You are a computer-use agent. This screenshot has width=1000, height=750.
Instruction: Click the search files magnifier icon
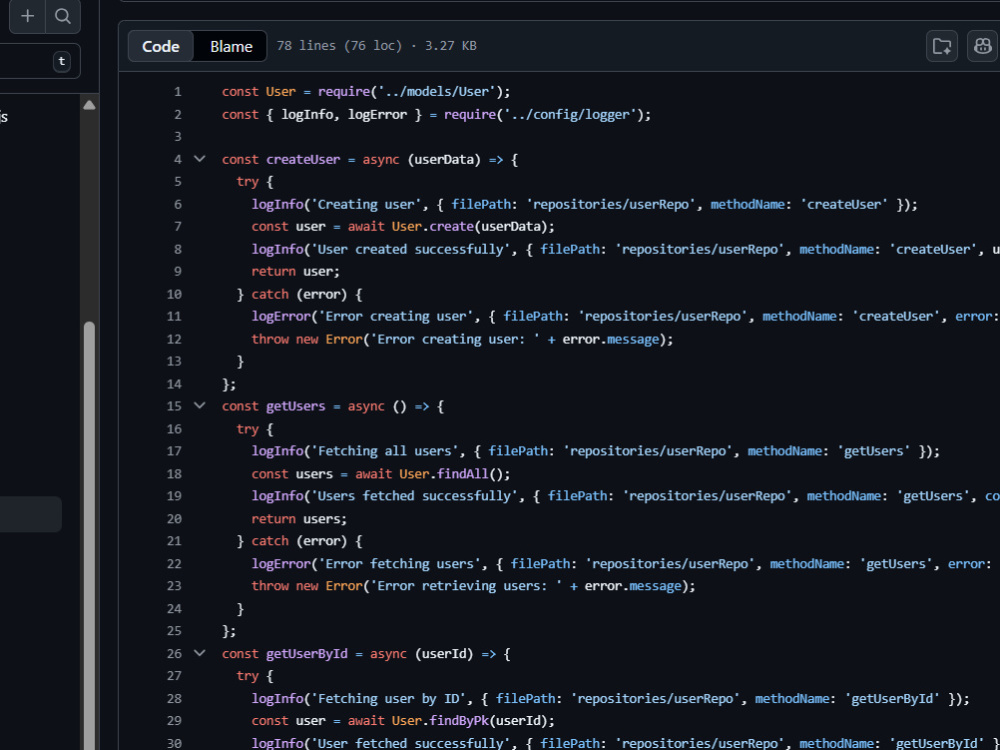coord(62,16)
